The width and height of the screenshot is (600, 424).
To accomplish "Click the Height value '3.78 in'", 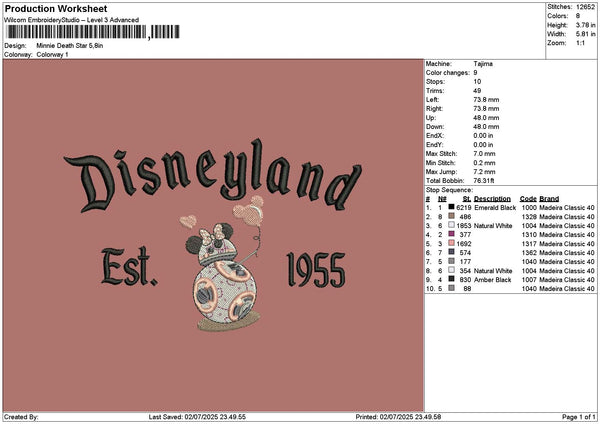I will pyautogui.click(x=585, y=25).
